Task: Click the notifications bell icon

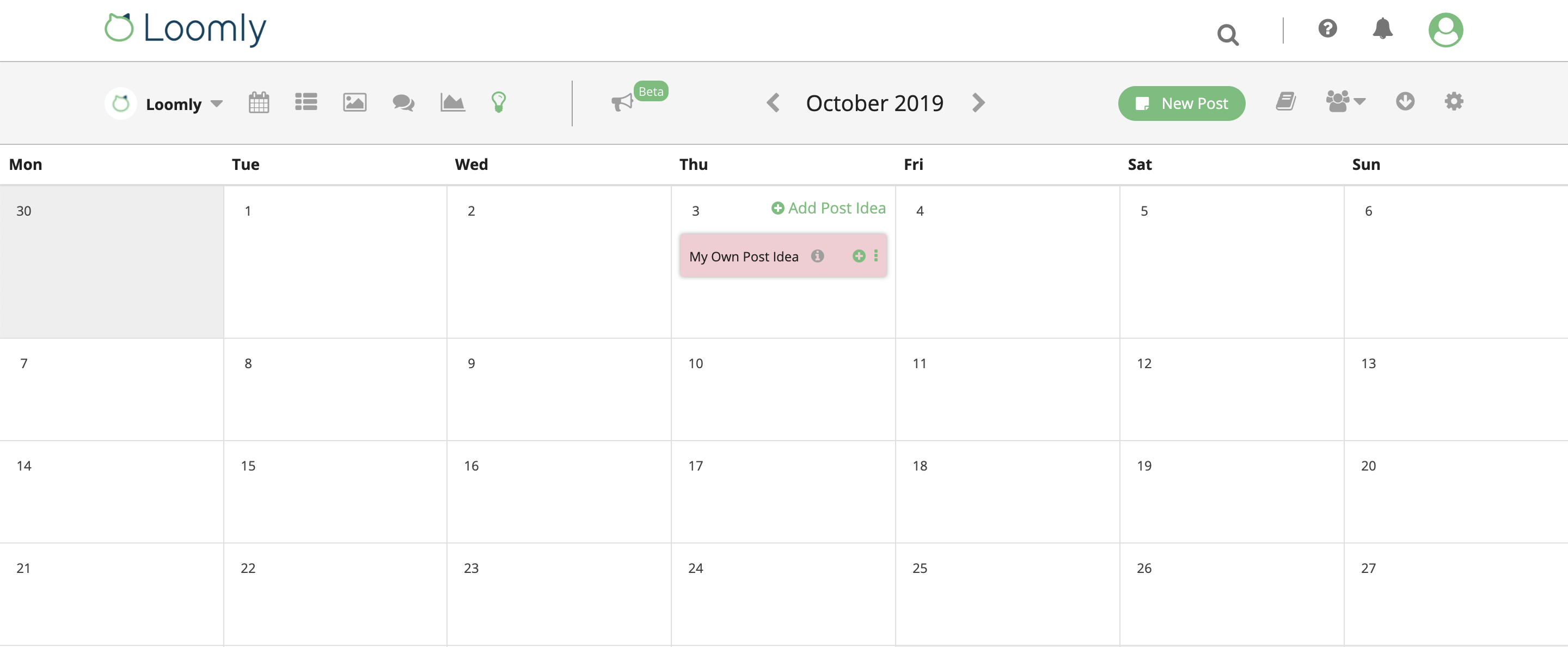Action: pyautogui.click(x=1382, y=29)
